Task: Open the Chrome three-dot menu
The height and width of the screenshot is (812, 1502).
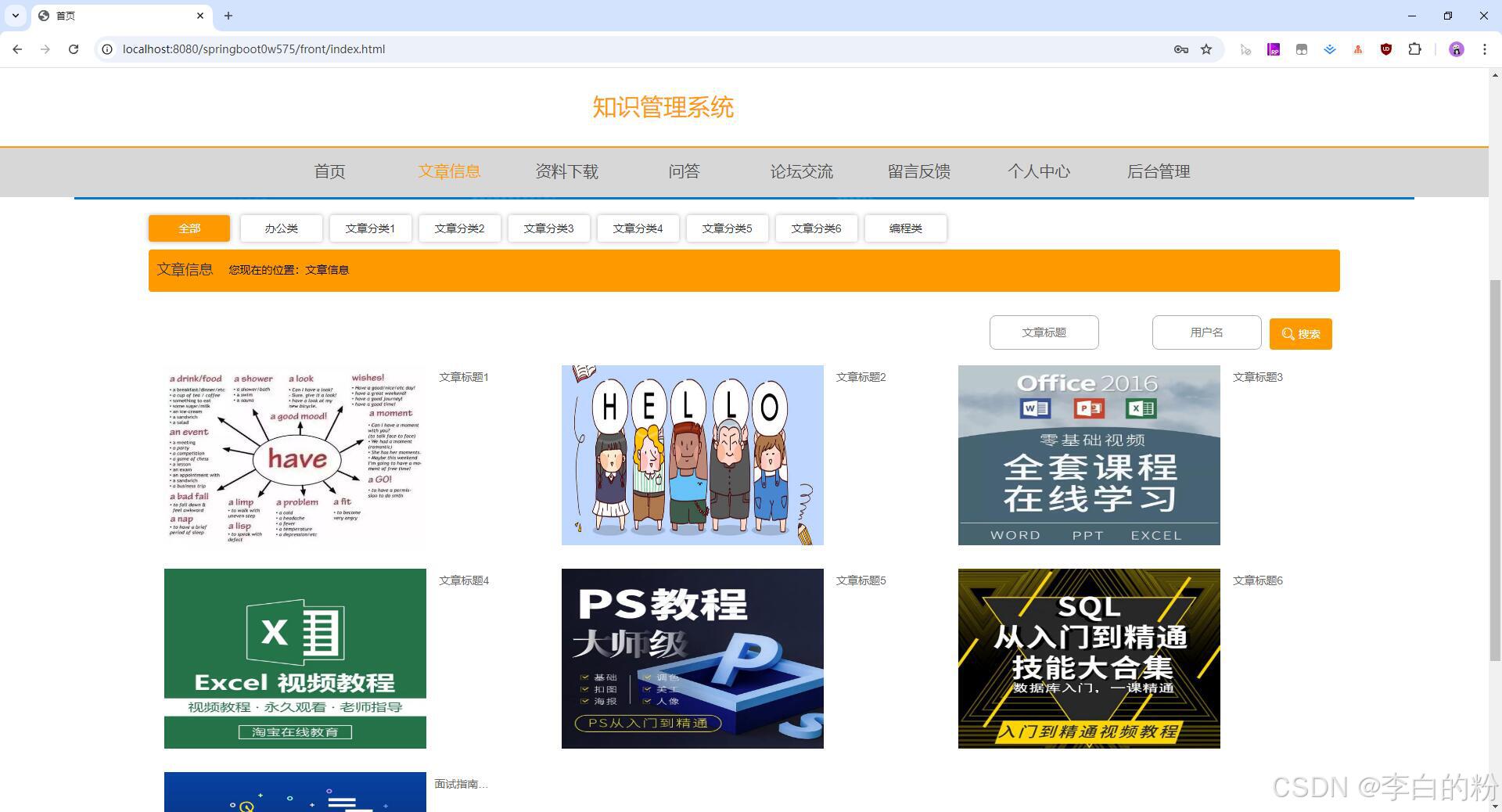Action: pos(1485,49)
